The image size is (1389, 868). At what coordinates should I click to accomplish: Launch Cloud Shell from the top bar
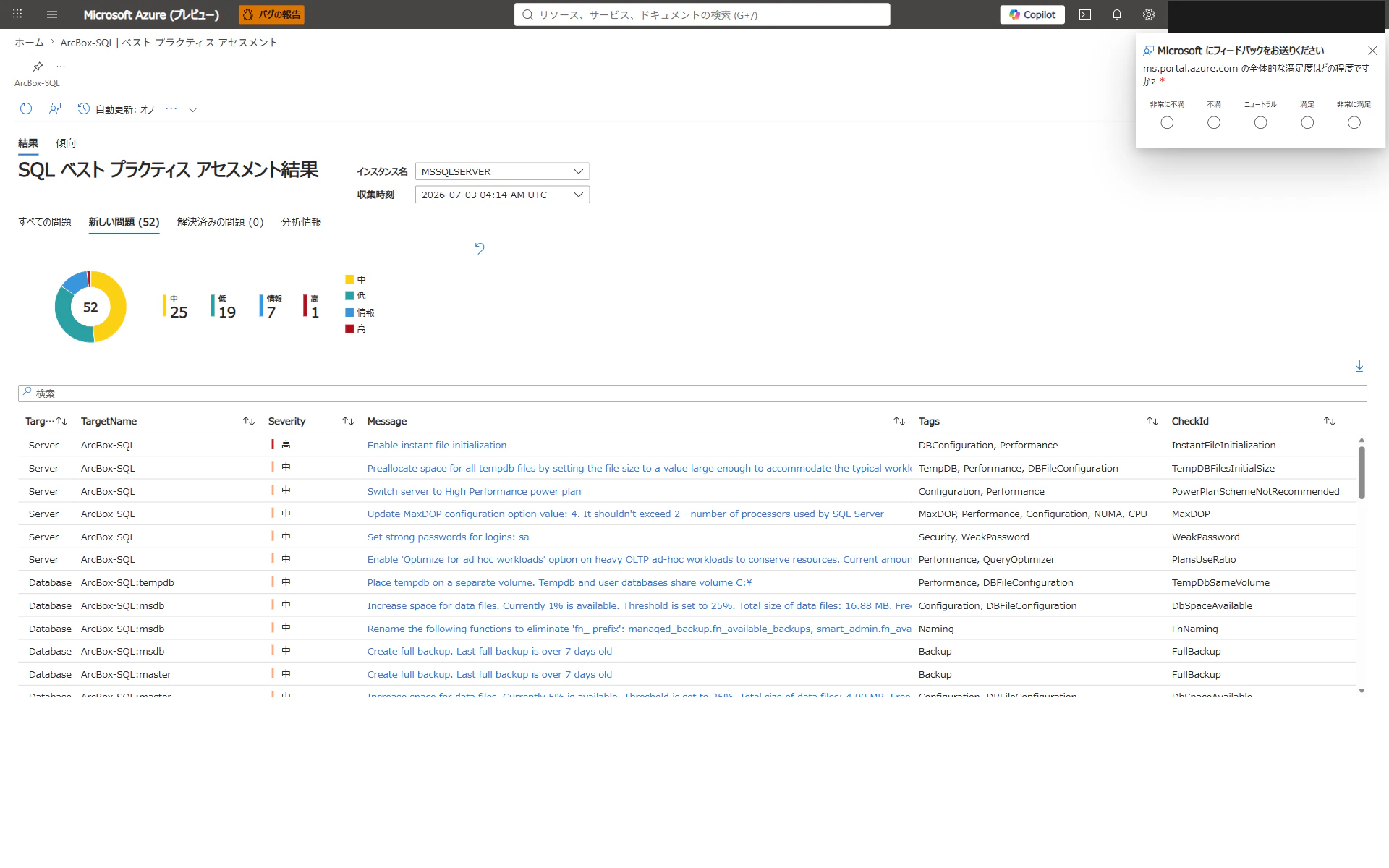pos(1085,14)
